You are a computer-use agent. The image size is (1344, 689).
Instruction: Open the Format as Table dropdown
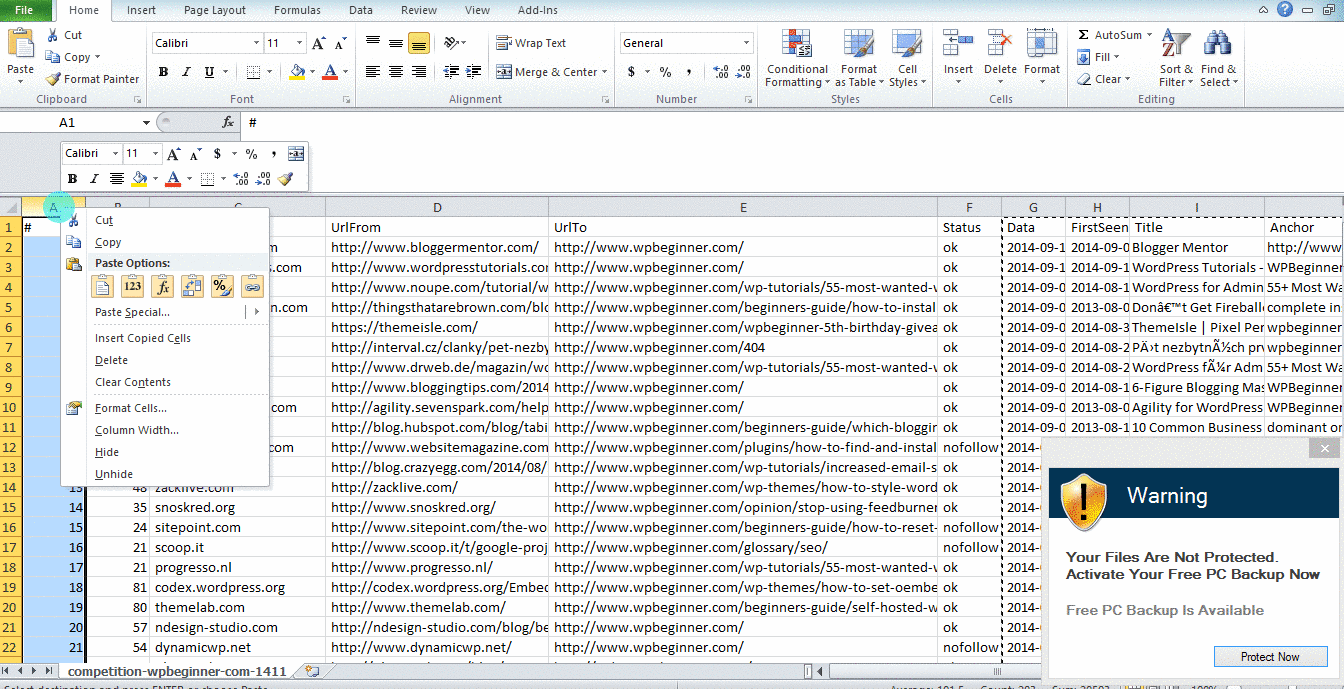point(859,57)
